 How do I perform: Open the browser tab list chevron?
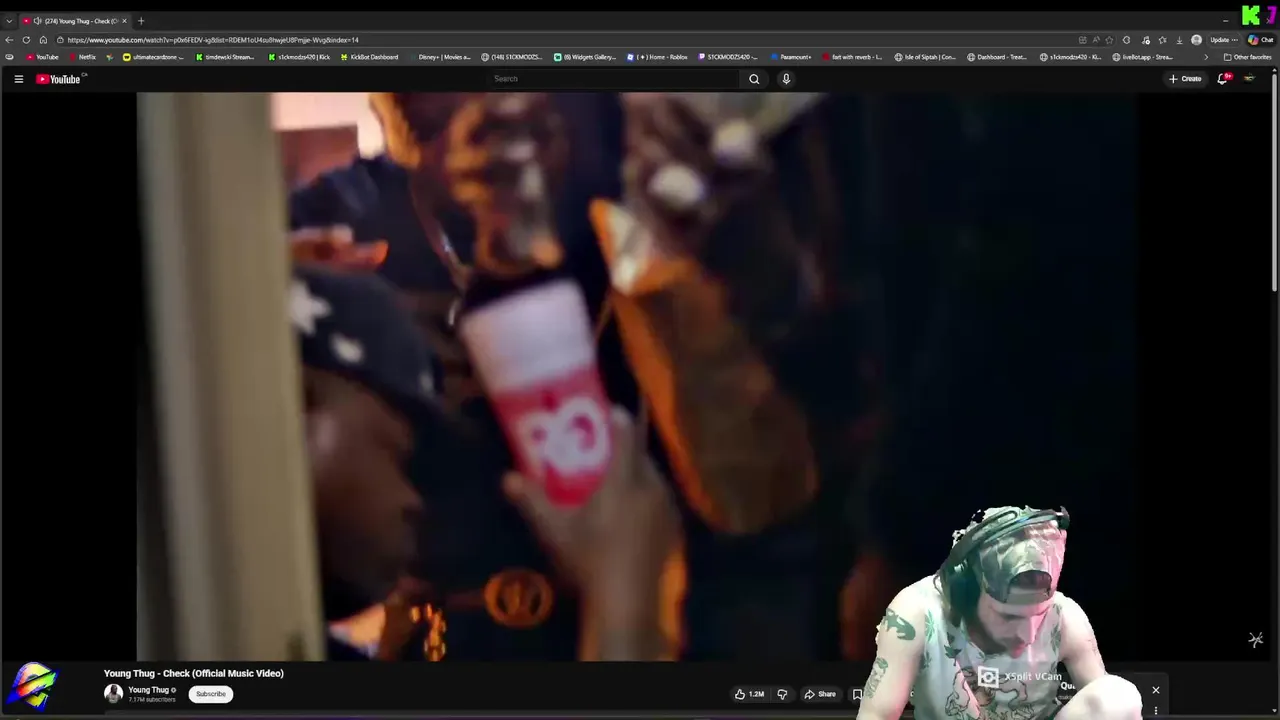(x=9, y=21)
